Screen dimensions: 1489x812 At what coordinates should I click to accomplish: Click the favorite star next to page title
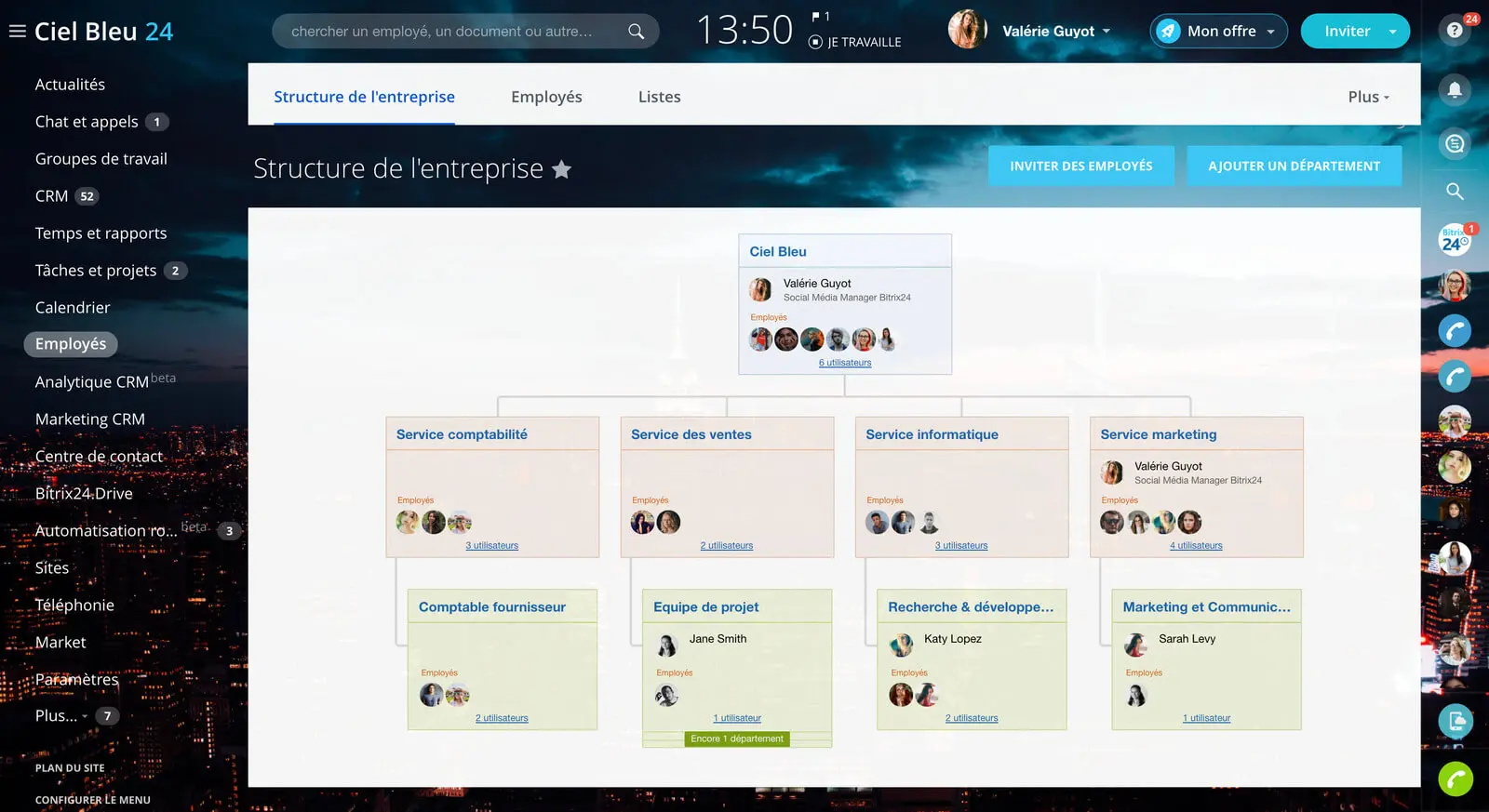[561, 169]
